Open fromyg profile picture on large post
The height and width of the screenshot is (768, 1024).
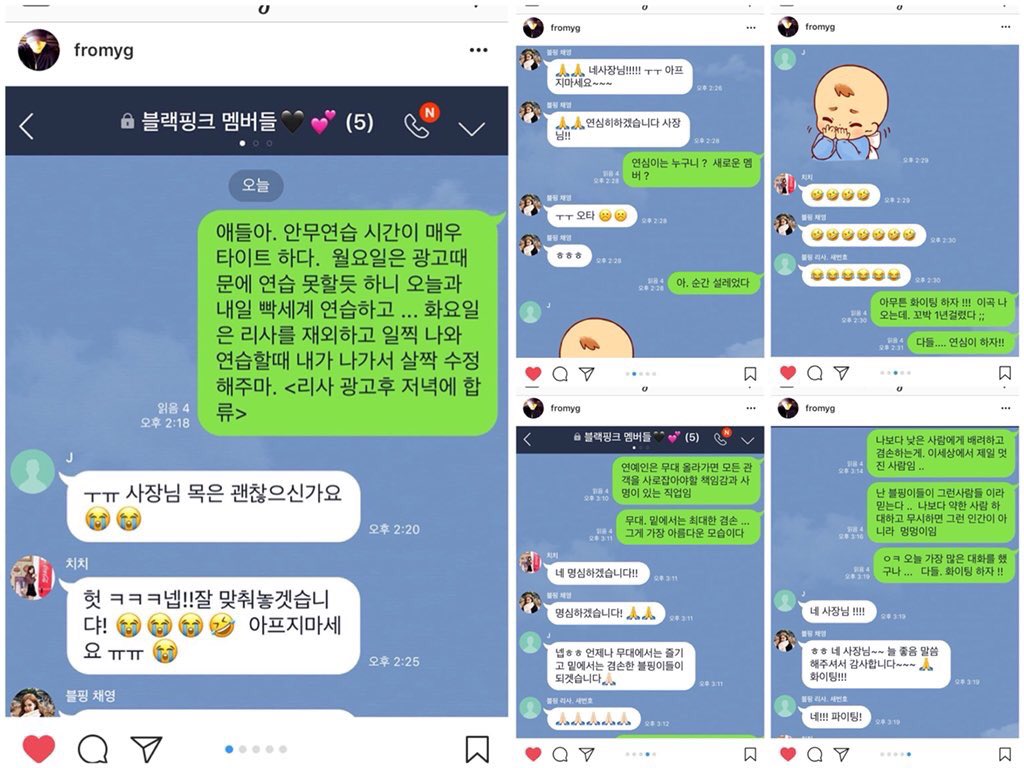tap(39, 50)
